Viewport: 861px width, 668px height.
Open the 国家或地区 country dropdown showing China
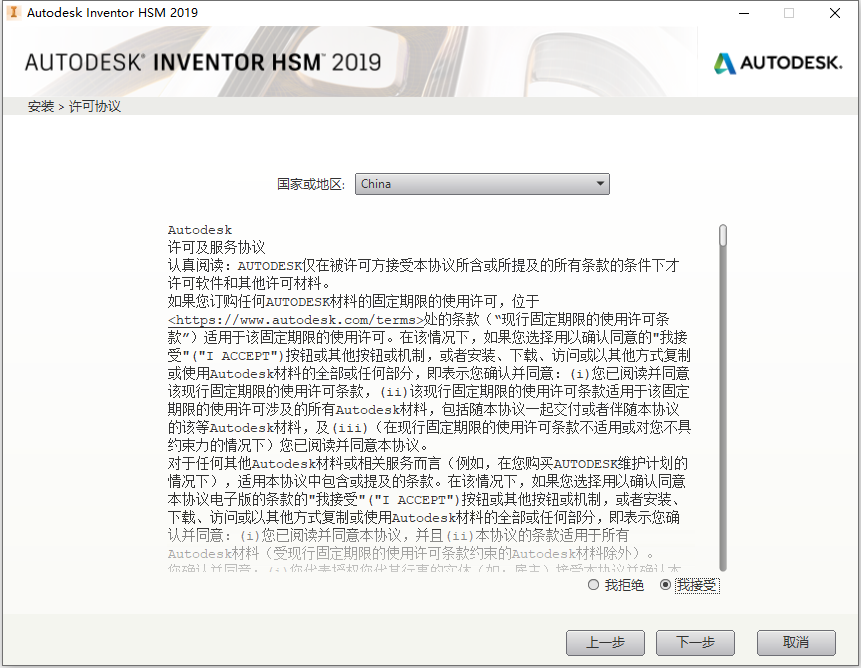[482, 184]
